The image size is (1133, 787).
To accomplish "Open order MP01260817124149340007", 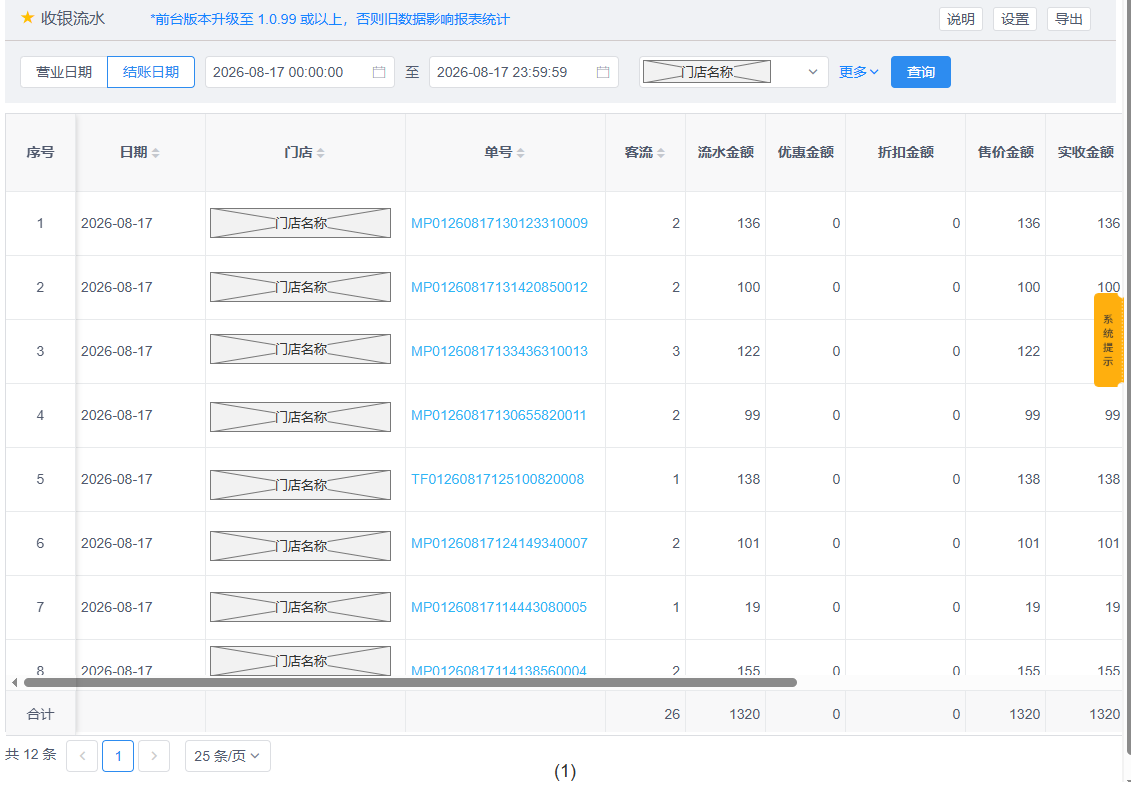I will 499,543.
